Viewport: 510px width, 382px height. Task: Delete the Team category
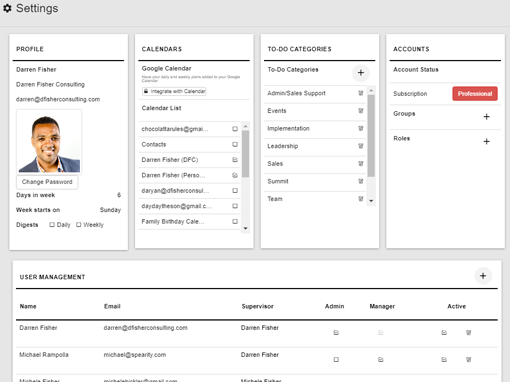[x=361, y=199]
